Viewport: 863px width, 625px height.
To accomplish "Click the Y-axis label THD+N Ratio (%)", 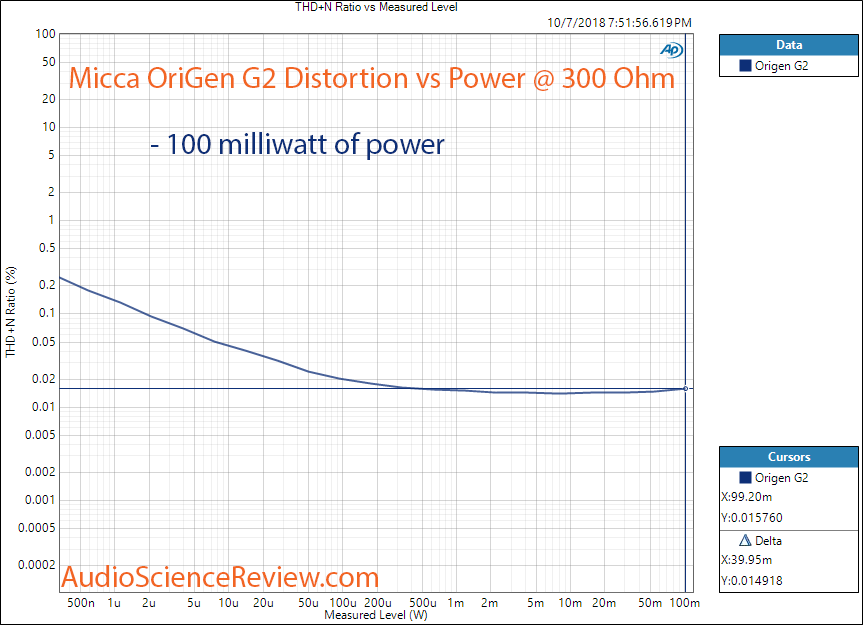I will point(11,312).
